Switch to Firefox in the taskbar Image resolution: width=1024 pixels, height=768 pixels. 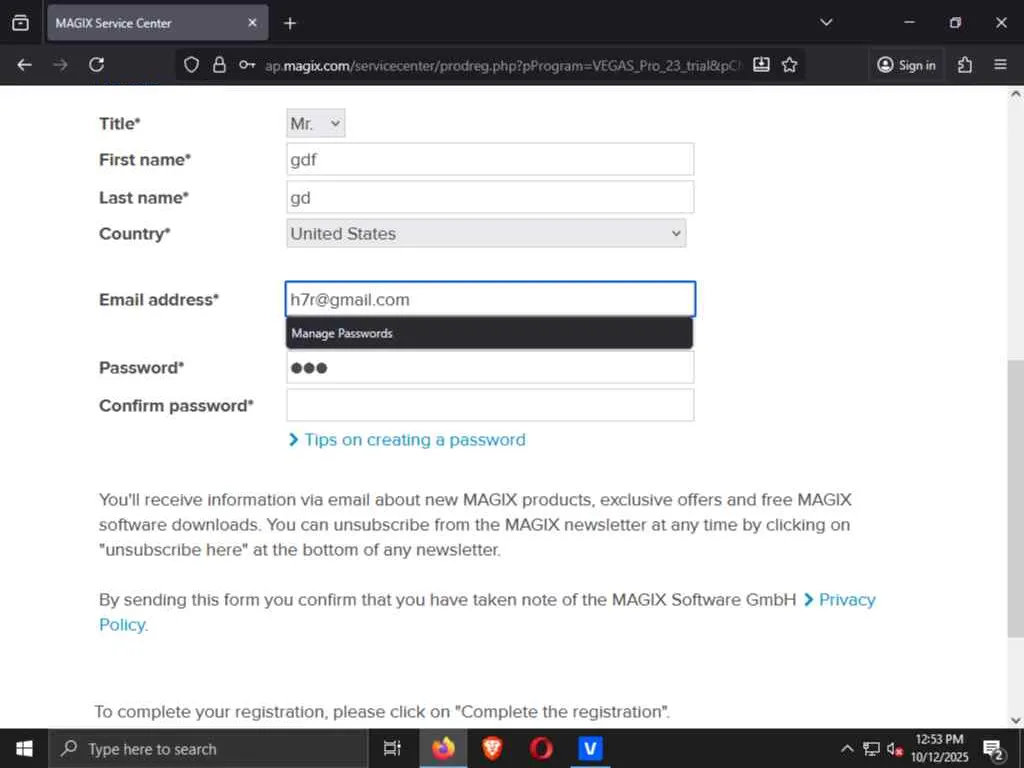(x=443, y=748)
